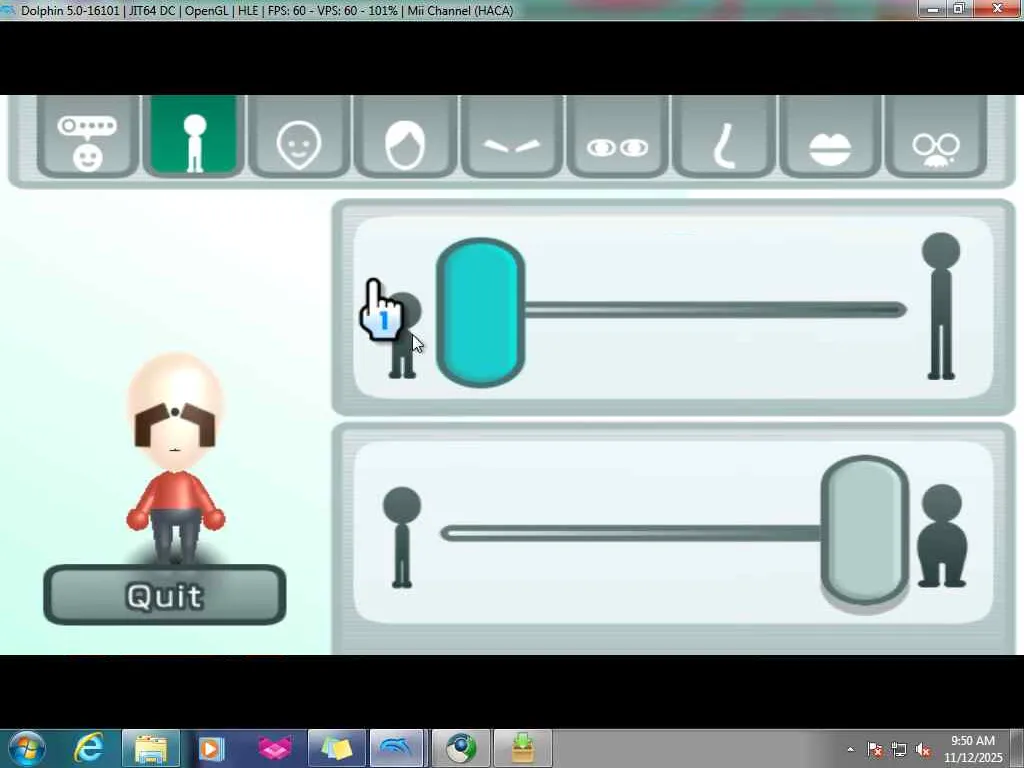Click the blue-green globe icon in taskbar
Screen dimensions: 1024x768
[x=461, y=748]
